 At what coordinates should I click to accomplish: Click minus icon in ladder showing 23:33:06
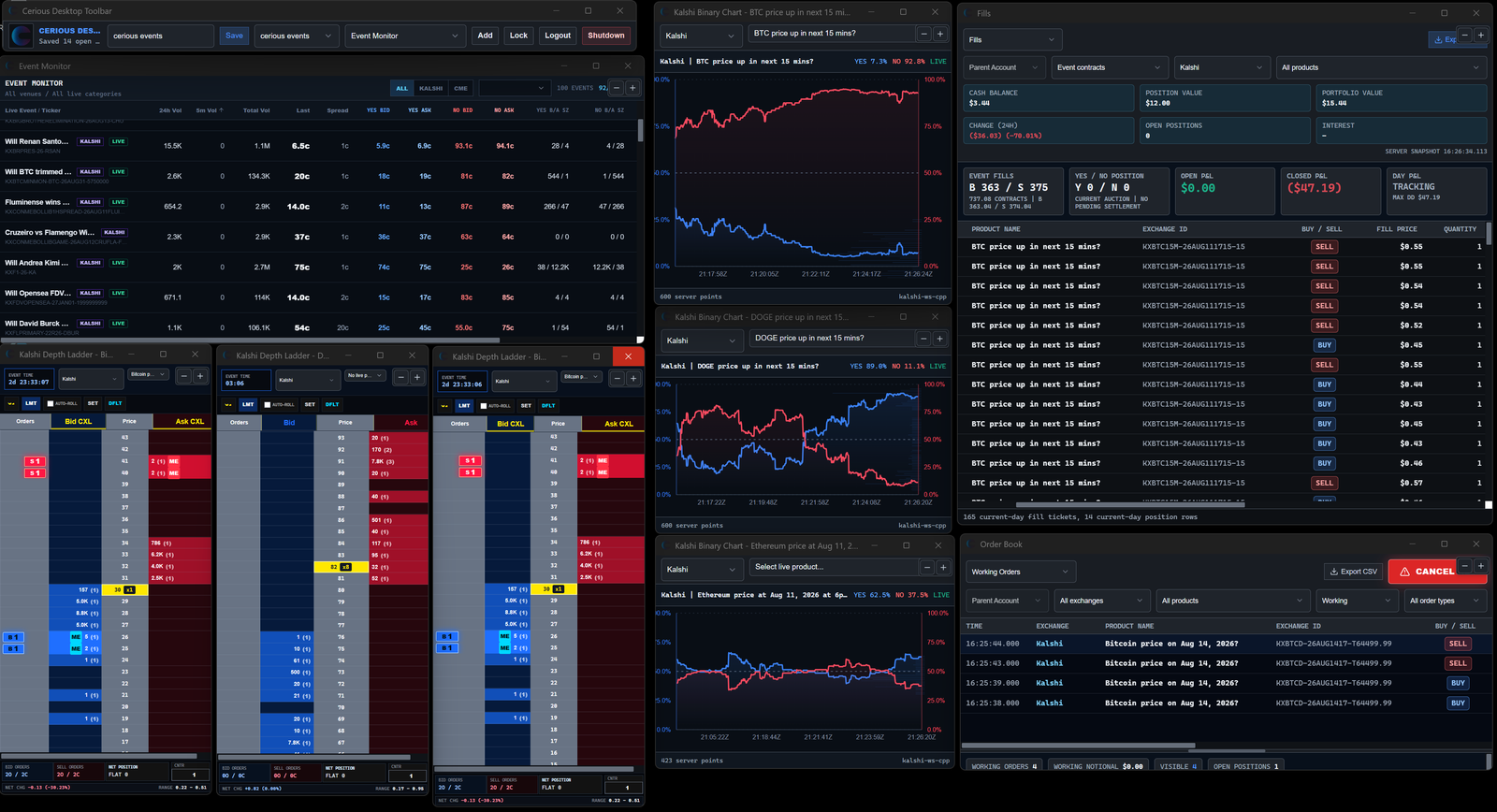(x=618, y=378)
